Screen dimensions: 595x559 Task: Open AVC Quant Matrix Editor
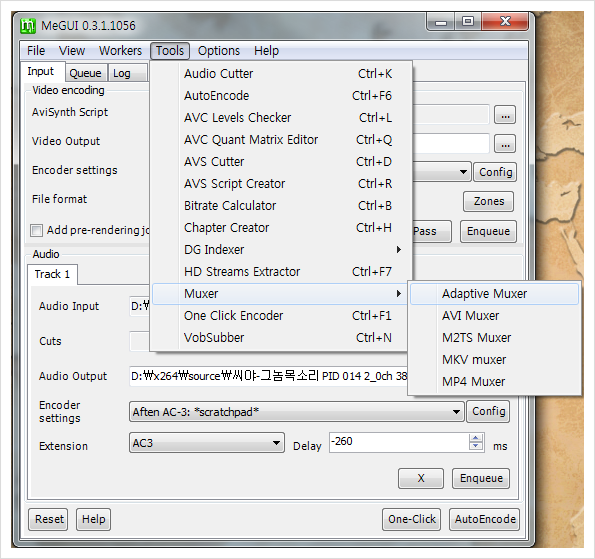[282, 140]
